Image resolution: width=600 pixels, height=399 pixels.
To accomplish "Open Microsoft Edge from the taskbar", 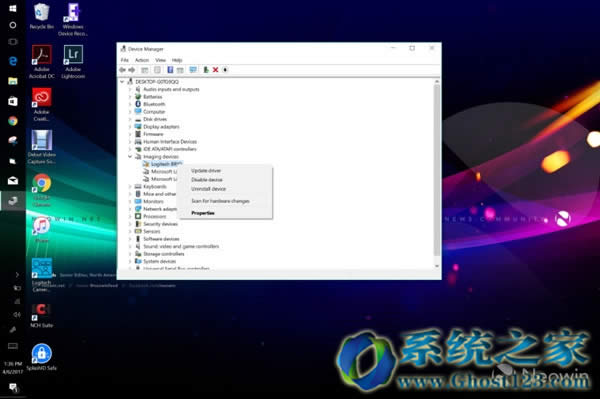I will [13, 61].
